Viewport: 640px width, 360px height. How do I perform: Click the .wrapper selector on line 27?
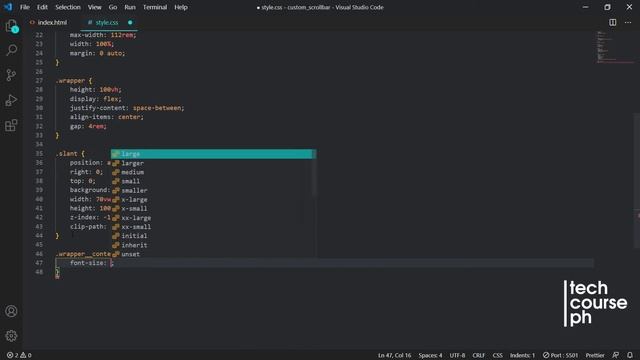pyautogui.click(x=70, y=80)
